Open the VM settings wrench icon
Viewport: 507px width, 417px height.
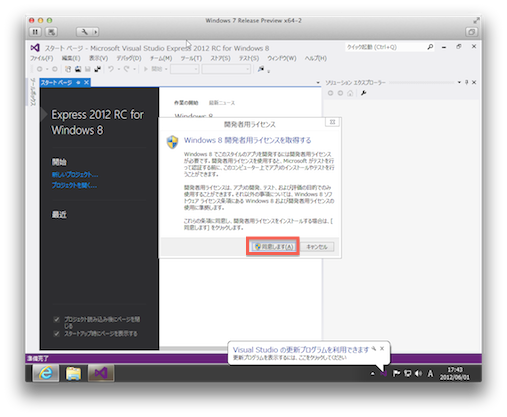(x=85, y=32)
